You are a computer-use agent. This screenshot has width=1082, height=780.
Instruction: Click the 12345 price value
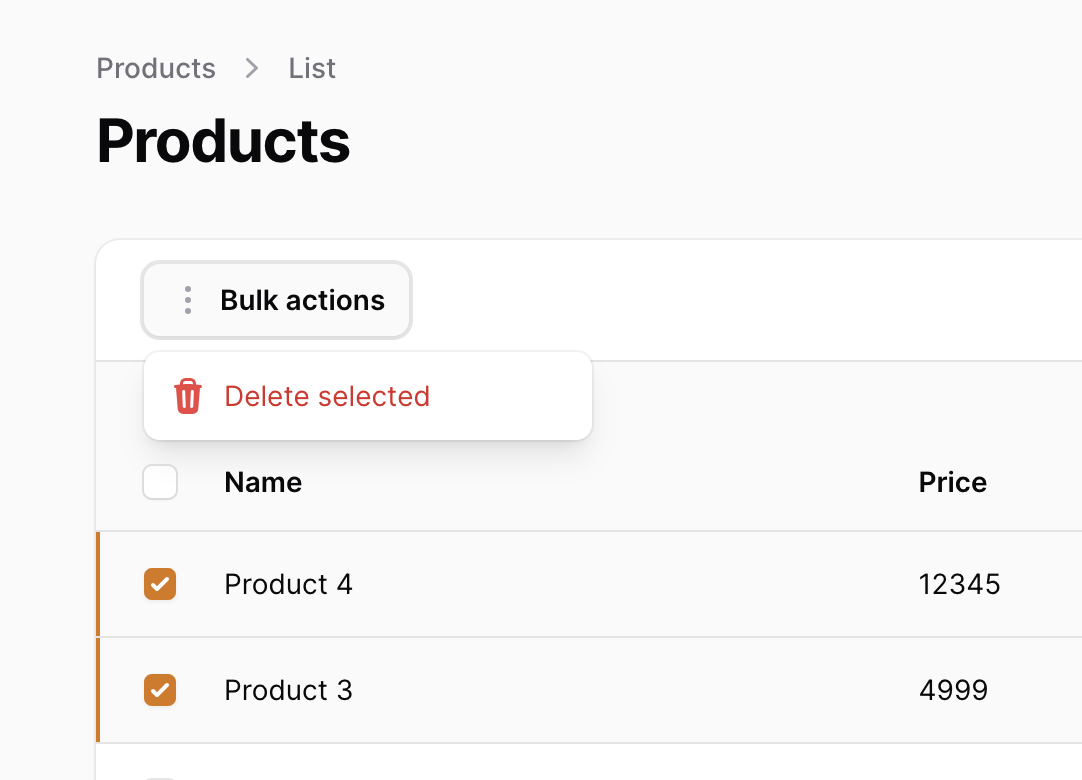tap(959, 585)
